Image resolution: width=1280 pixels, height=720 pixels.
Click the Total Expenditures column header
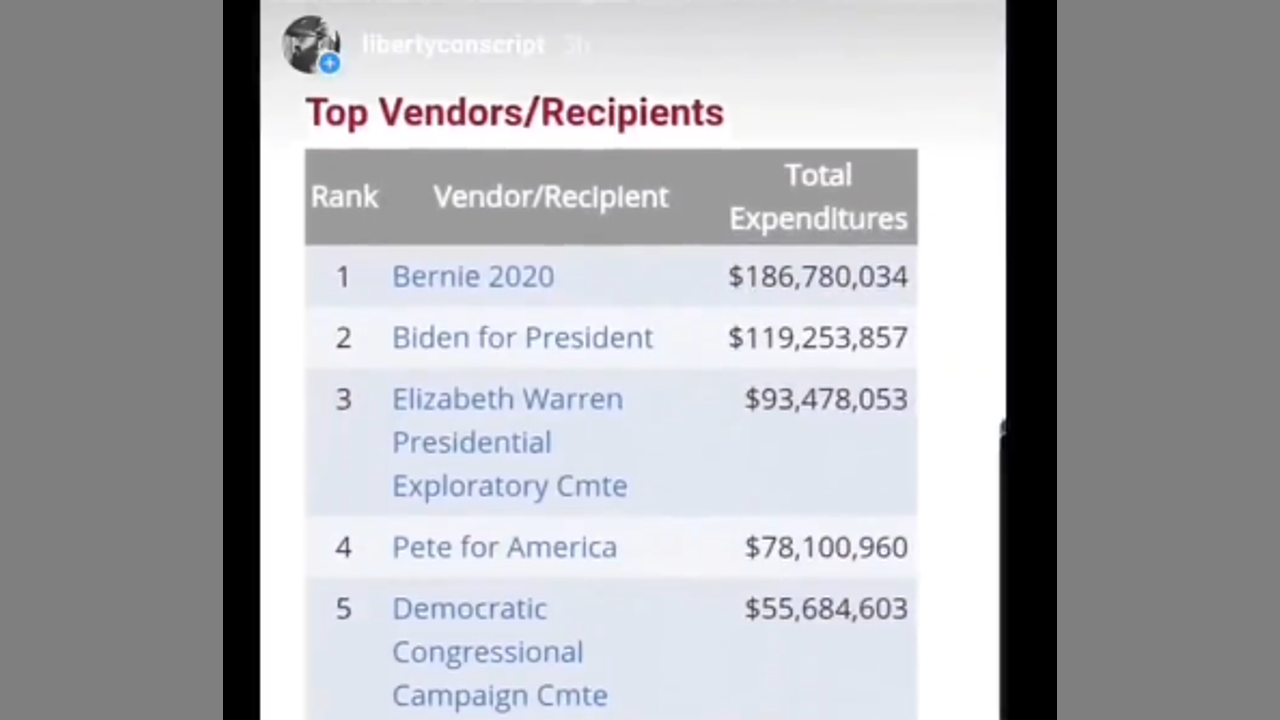point(818,197)
